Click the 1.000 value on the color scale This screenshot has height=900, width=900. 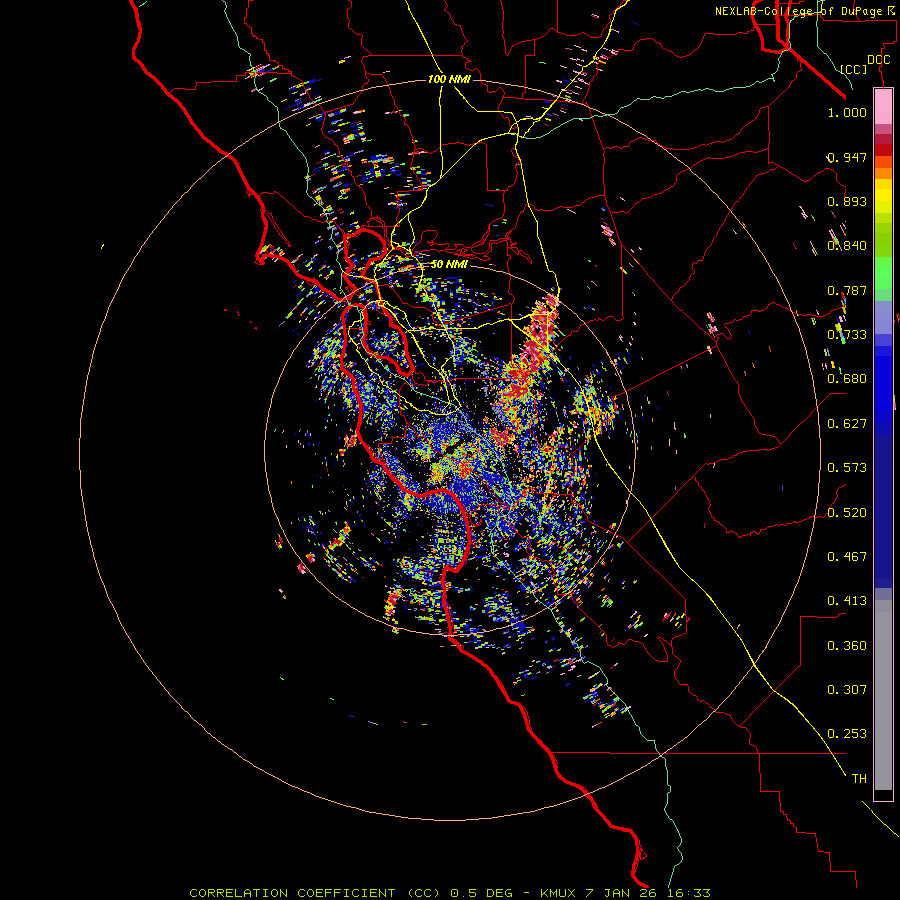(847, 112)
